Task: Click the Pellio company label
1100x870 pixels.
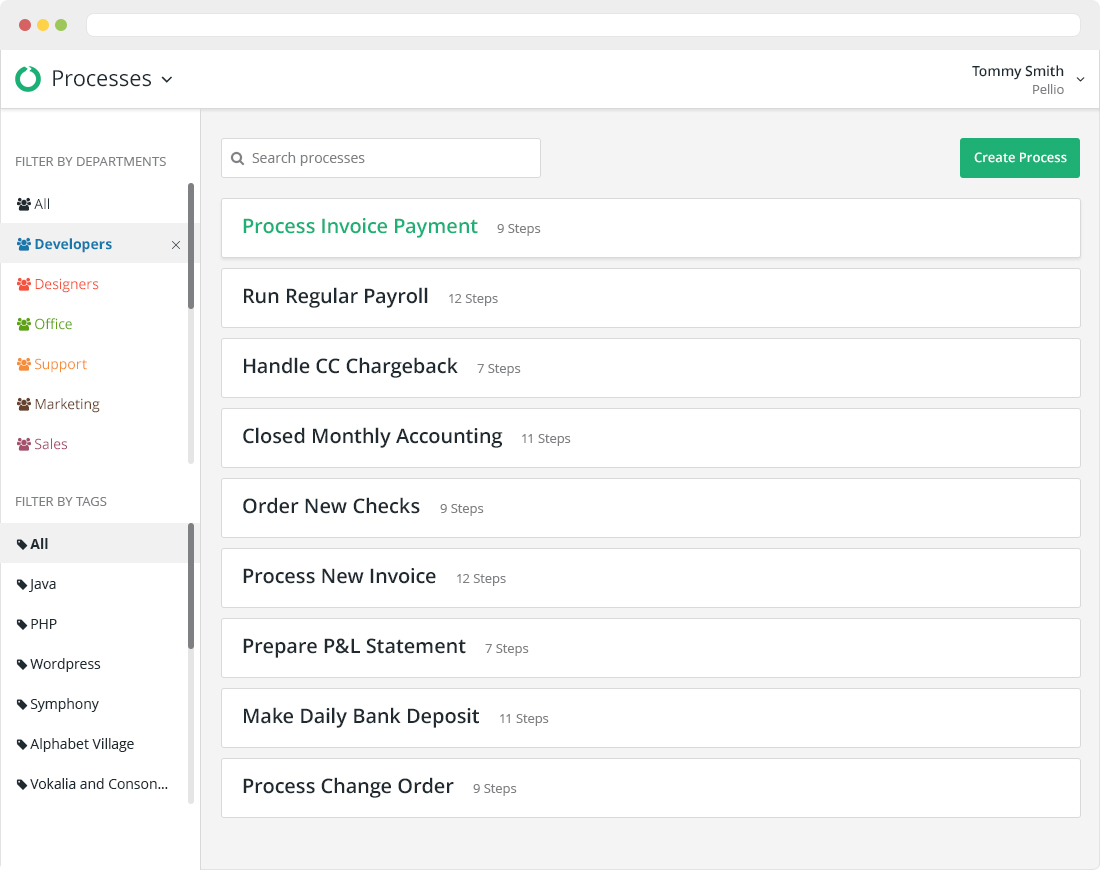Action: click(x=1047, y=89)
